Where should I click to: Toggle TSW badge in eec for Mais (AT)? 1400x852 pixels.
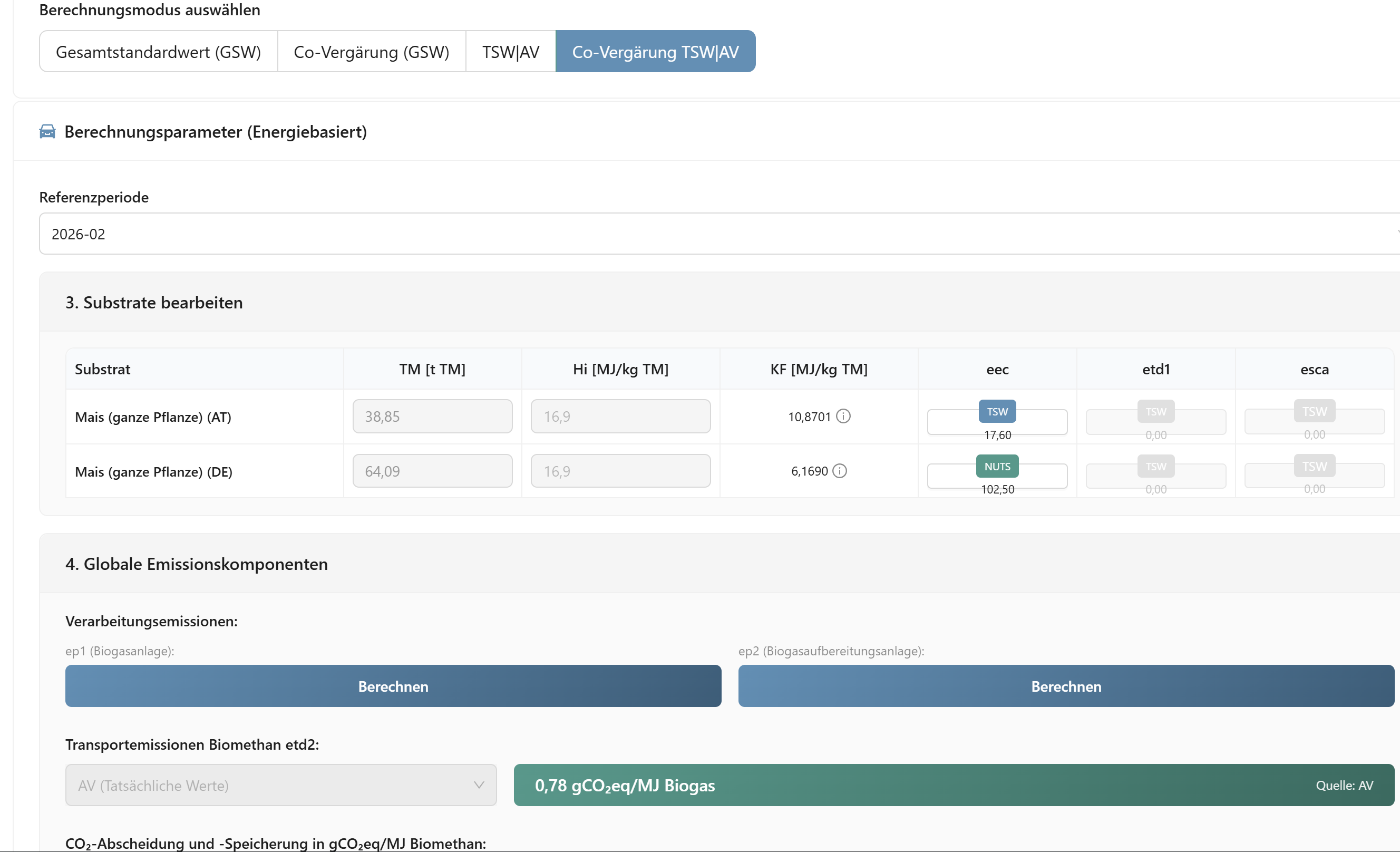pos(997,412)
